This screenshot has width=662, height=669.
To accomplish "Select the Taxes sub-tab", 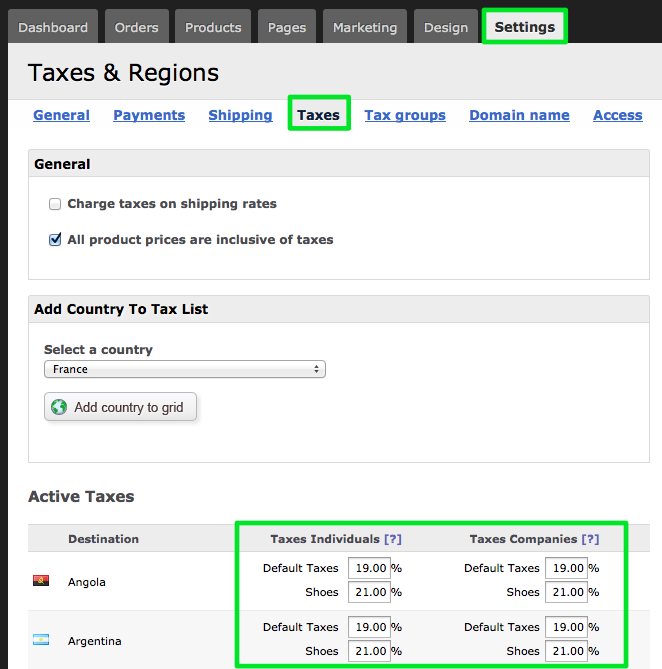I will (319, 115).
